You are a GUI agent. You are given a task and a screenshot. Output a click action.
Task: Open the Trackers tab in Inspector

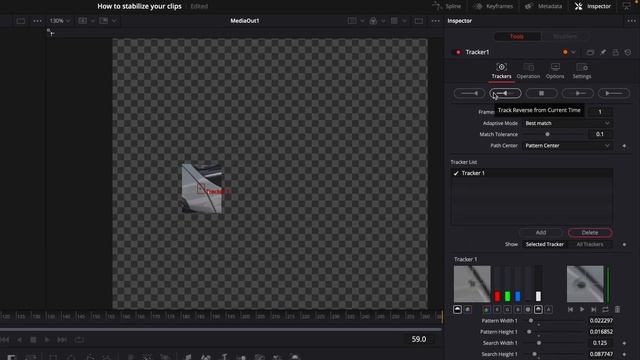click(x=501, y=71)
